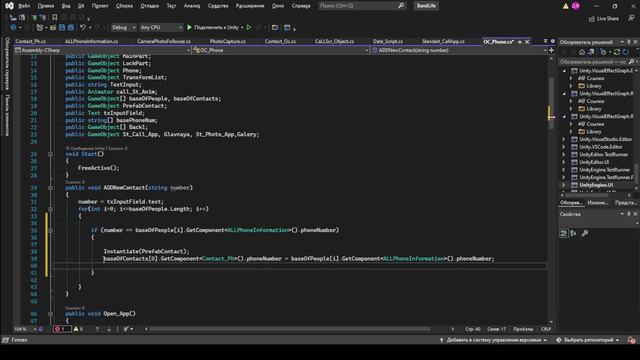
Task: Expand the Unity.VSCode.Editor tree node
Action: pos(564,147)
